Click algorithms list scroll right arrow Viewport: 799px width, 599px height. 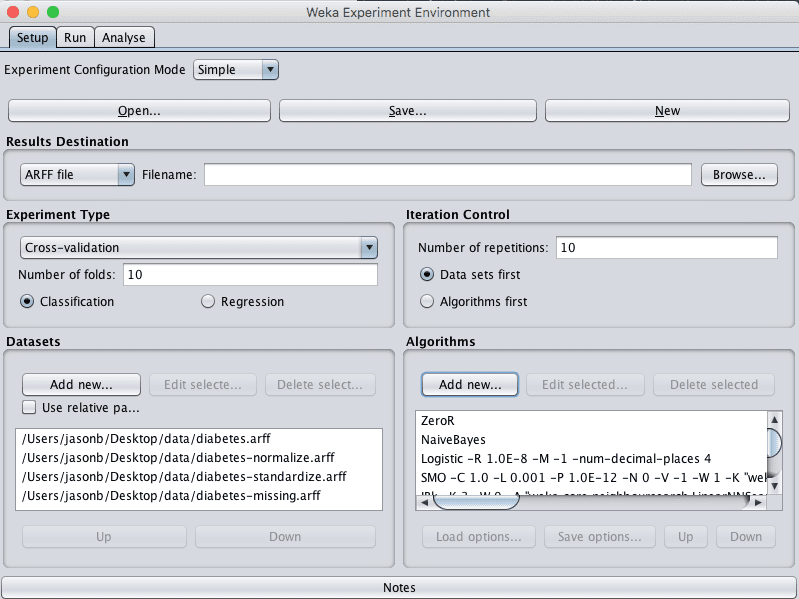point(758,503)
